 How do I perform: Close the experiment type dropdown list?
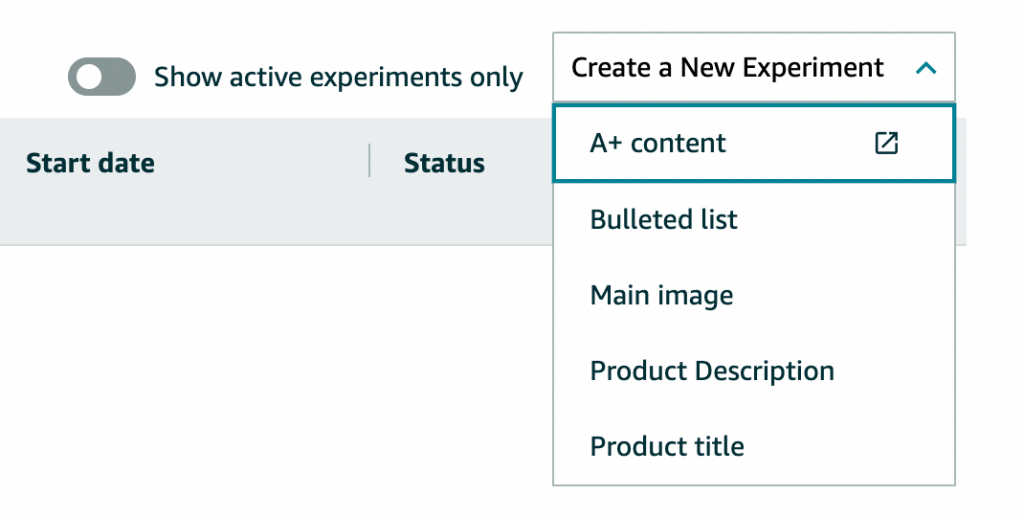926,68
